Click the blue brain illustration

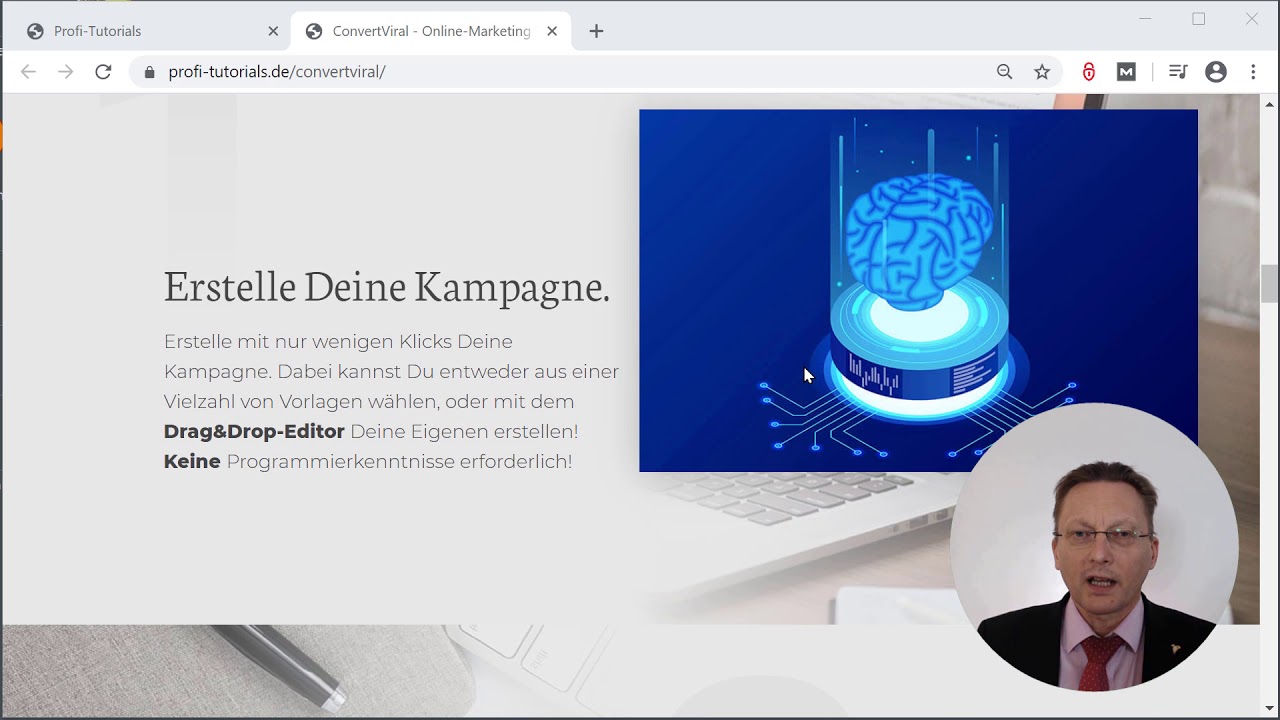(918, 290)
